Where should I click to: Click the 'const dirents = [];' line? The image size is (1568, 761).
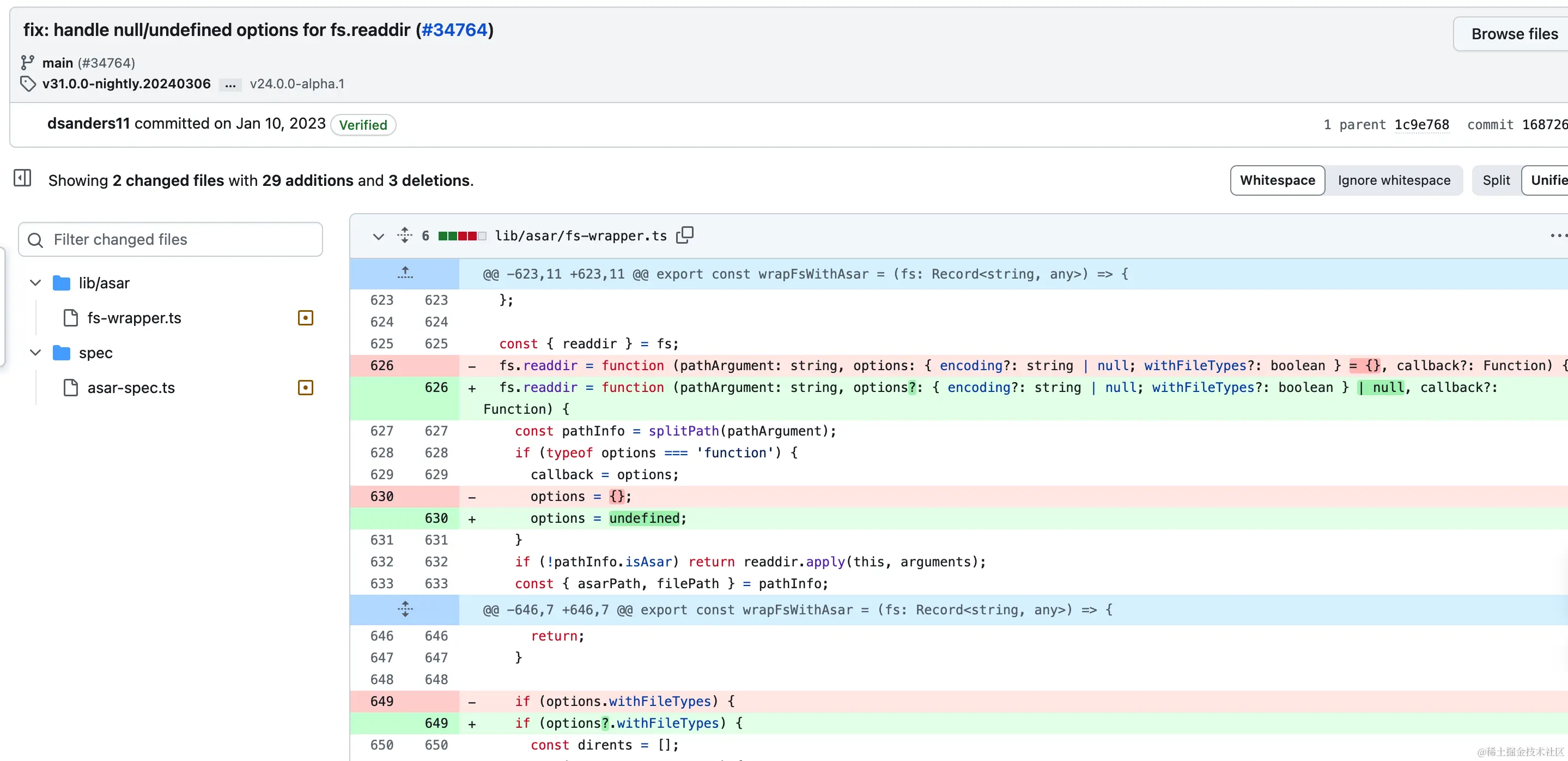(x=604, y=745)
